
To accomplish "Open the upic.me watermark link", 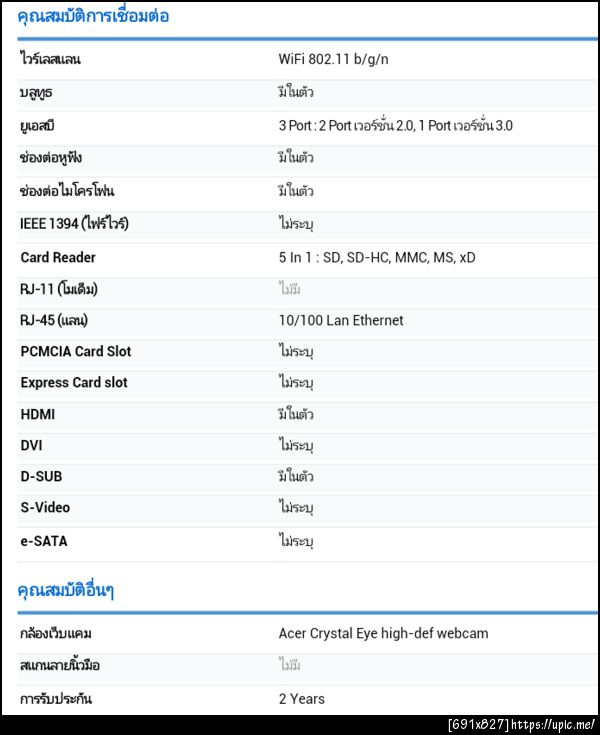I will pos(556,724).
